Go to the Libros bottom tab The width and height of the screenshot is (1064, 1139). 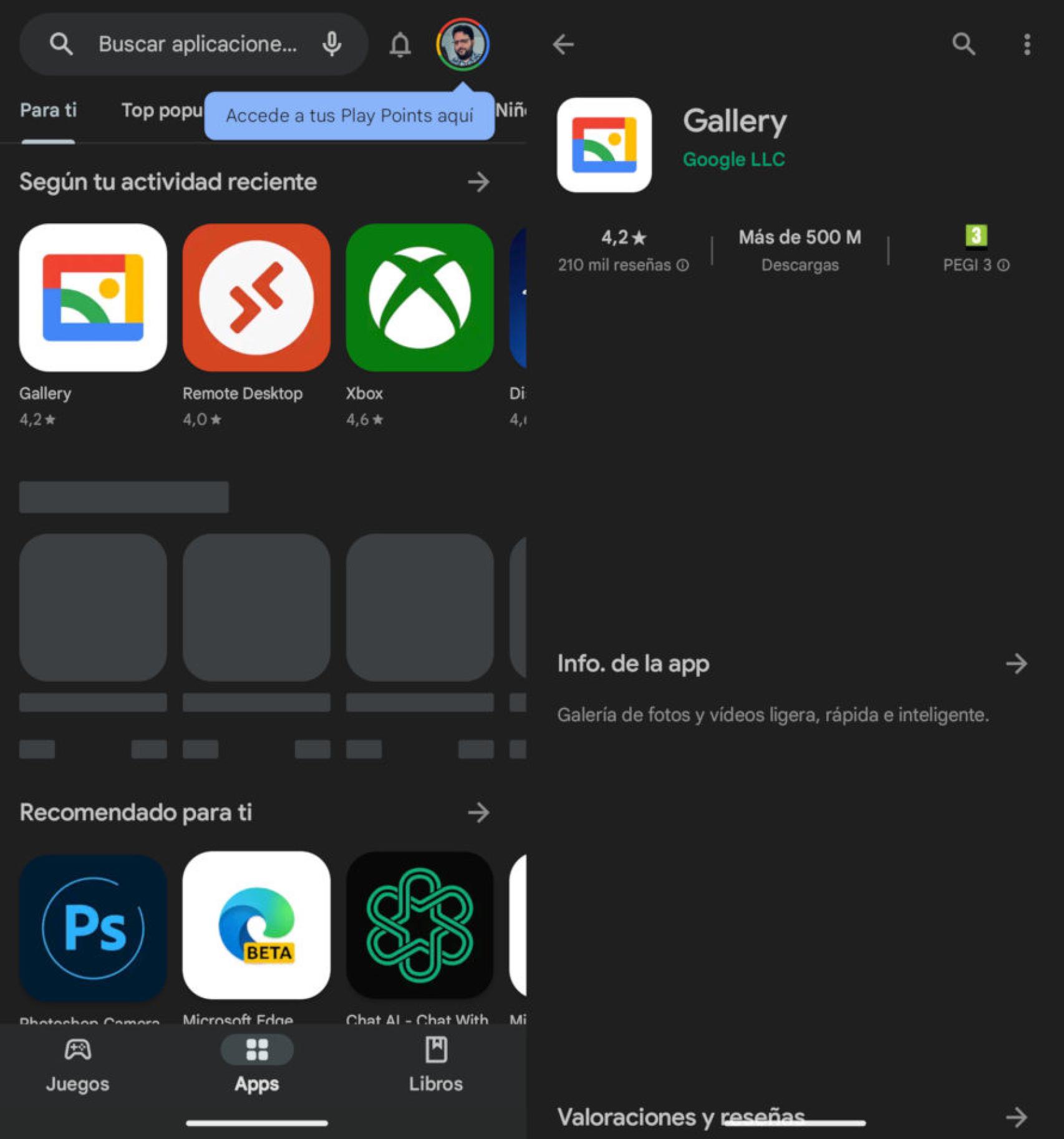pos(436,1065)
